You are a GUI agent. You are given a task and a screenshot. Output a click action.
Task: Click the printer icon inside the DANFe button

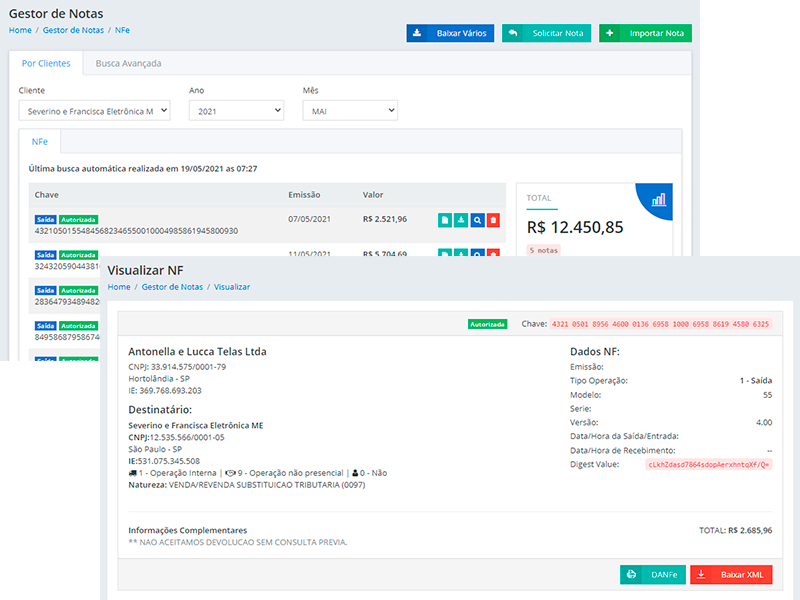pos(631,574)
